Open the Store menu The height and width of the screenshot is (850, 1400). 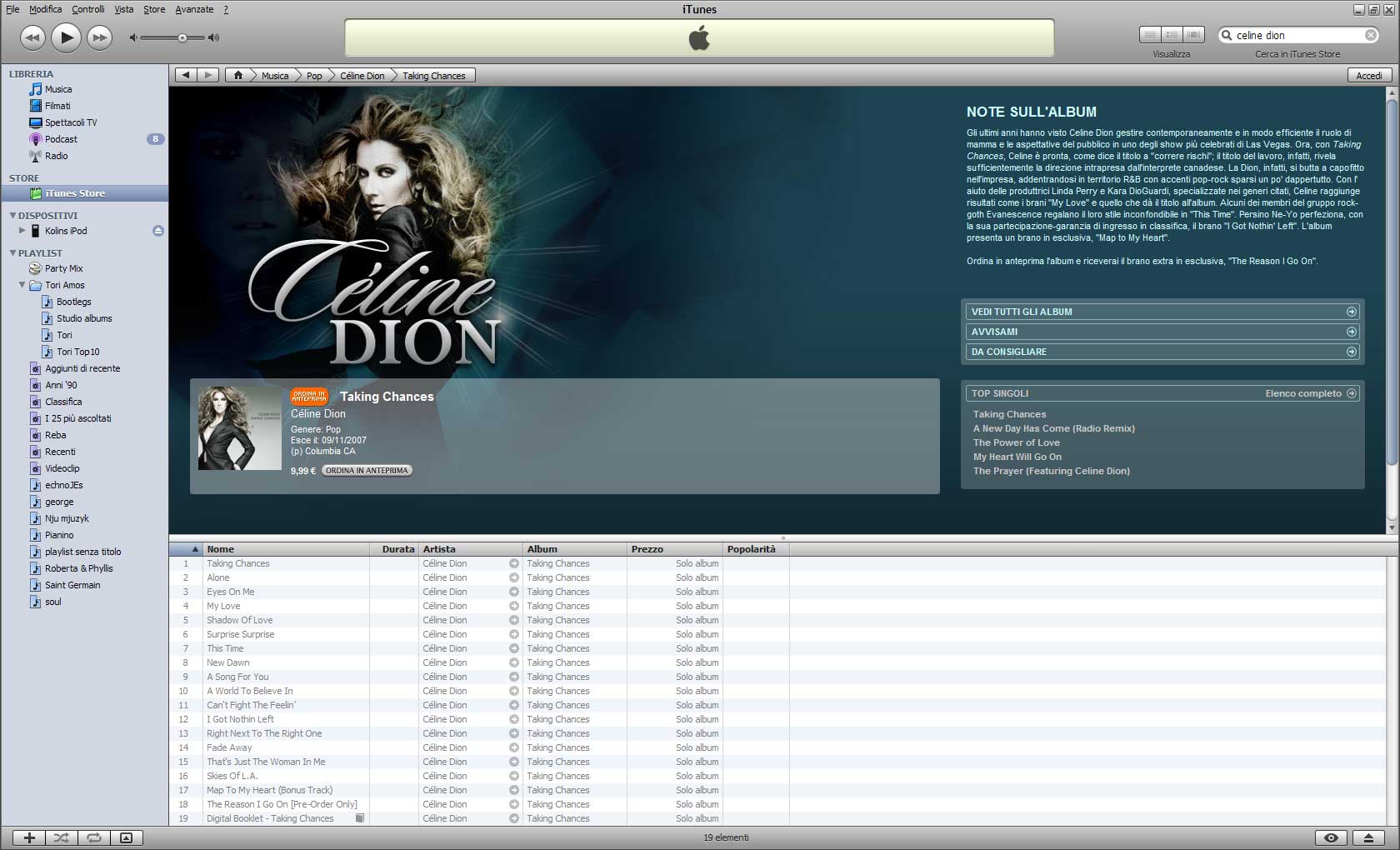click(x=154, y=9)
